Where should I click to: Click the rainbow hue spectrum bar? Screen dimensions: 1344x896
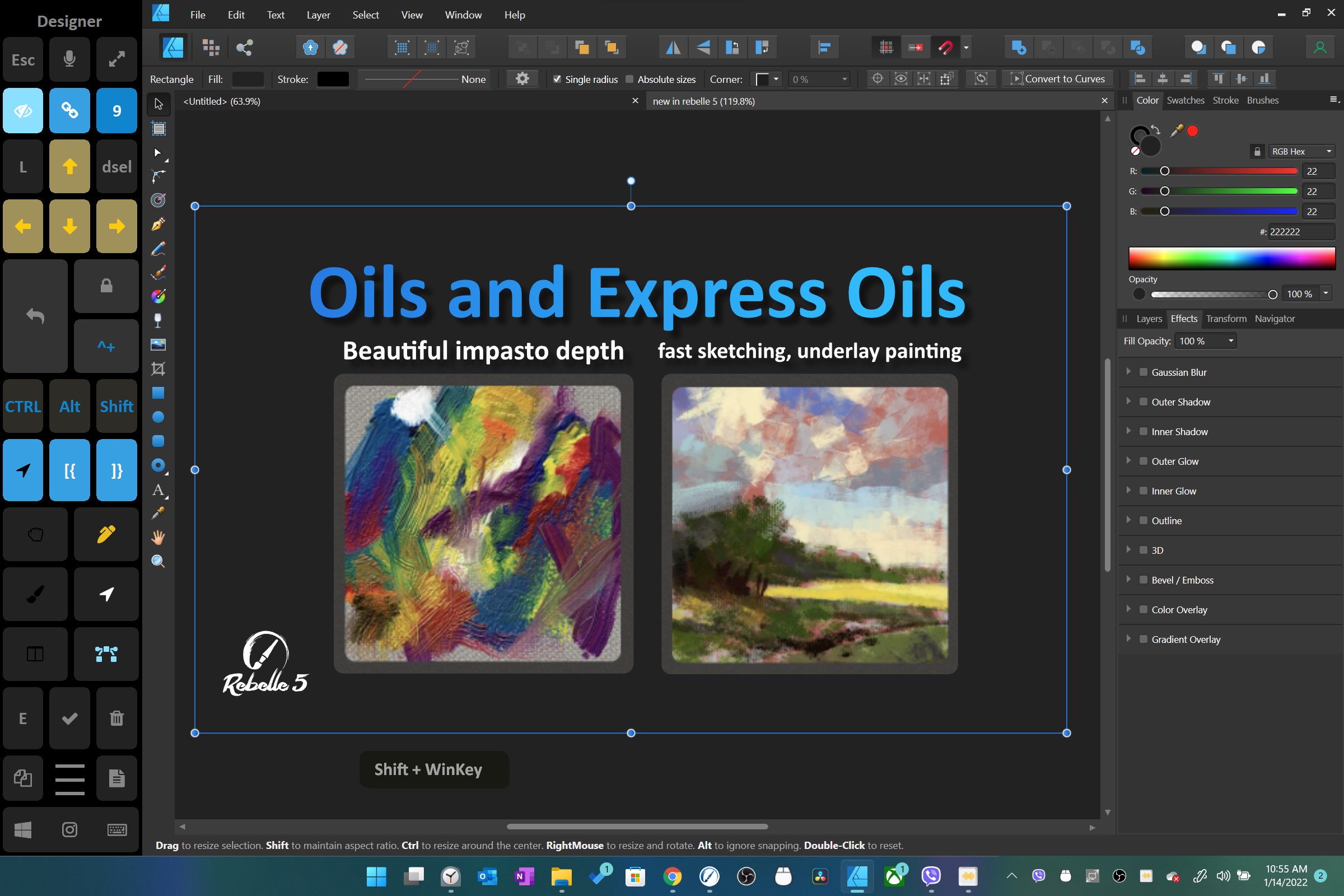coord(1231,258)
